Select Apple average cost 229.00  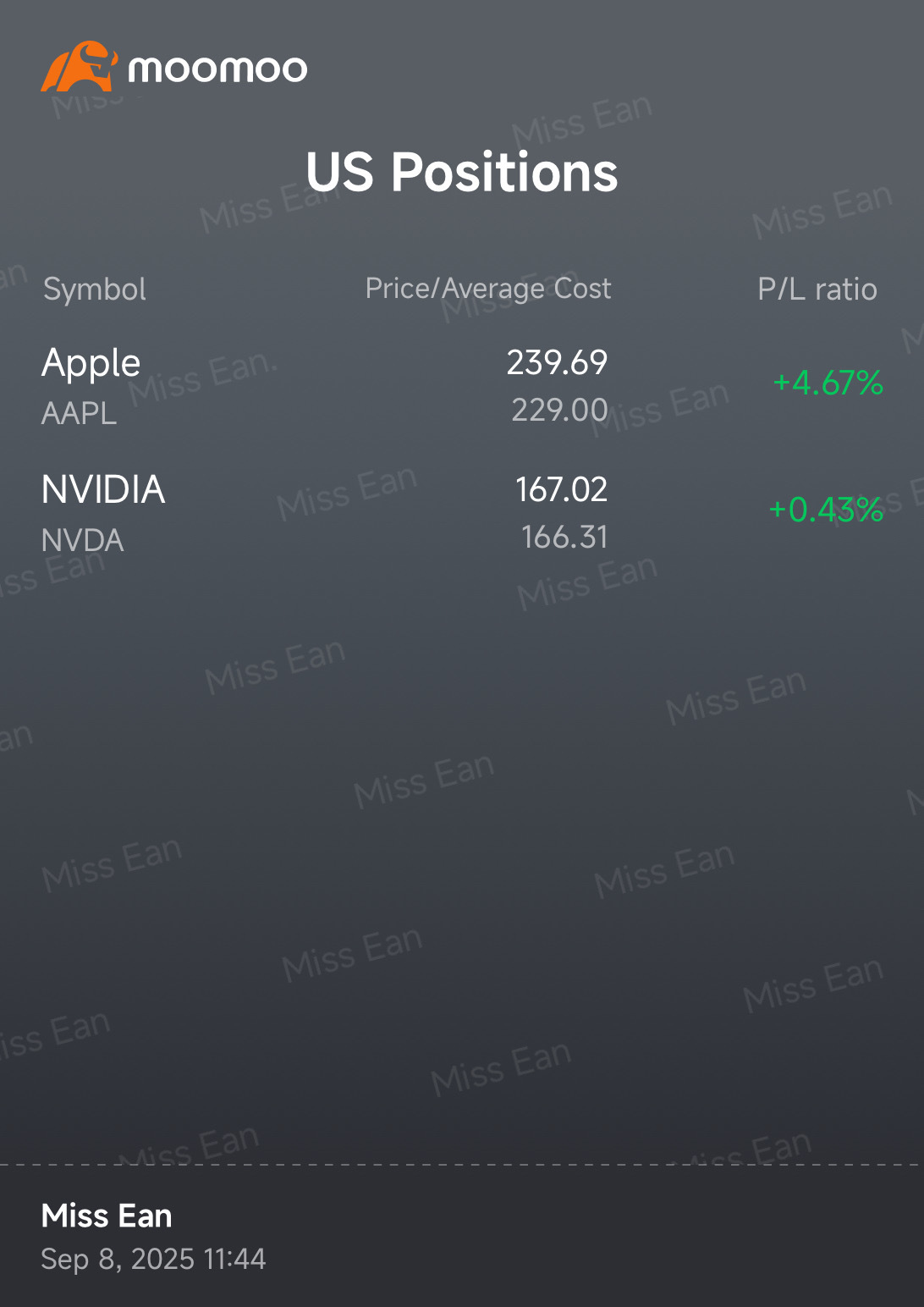[559, 410]
